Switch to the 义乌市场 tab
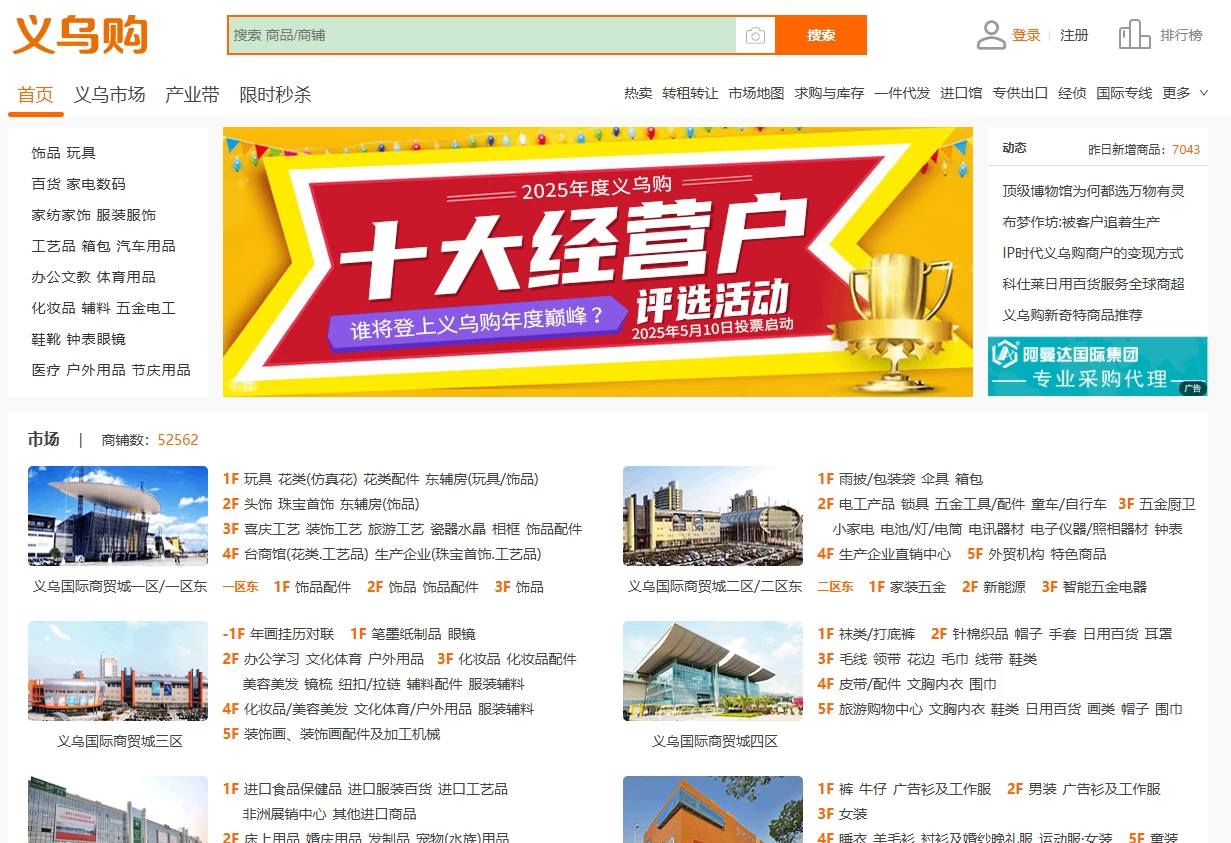 [109, 95]
